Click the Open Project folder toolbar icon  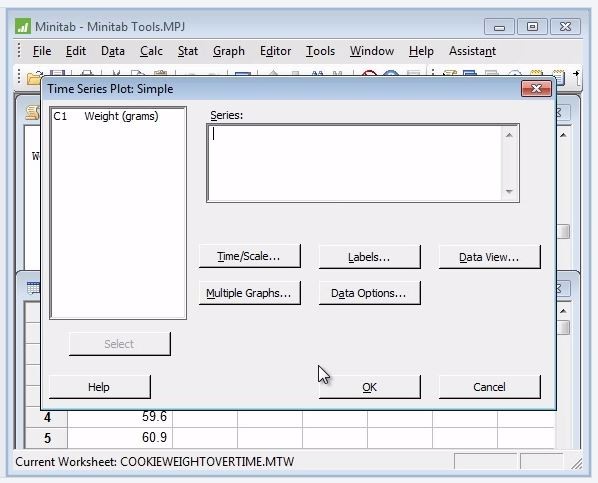[33, 77]
